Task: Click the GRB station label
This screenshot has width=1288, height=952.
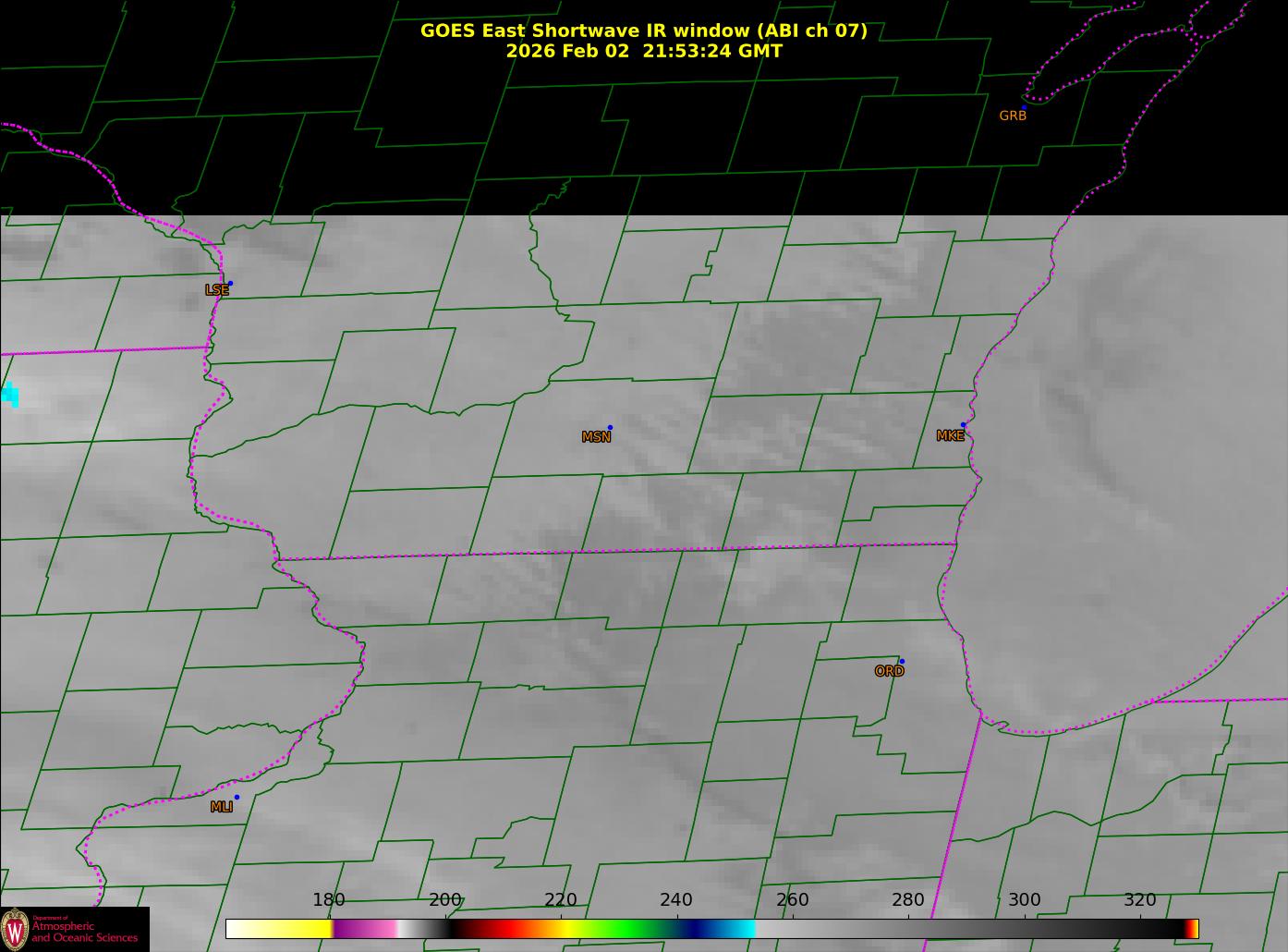Action: pyautogui.click(x=1013, y=116)
